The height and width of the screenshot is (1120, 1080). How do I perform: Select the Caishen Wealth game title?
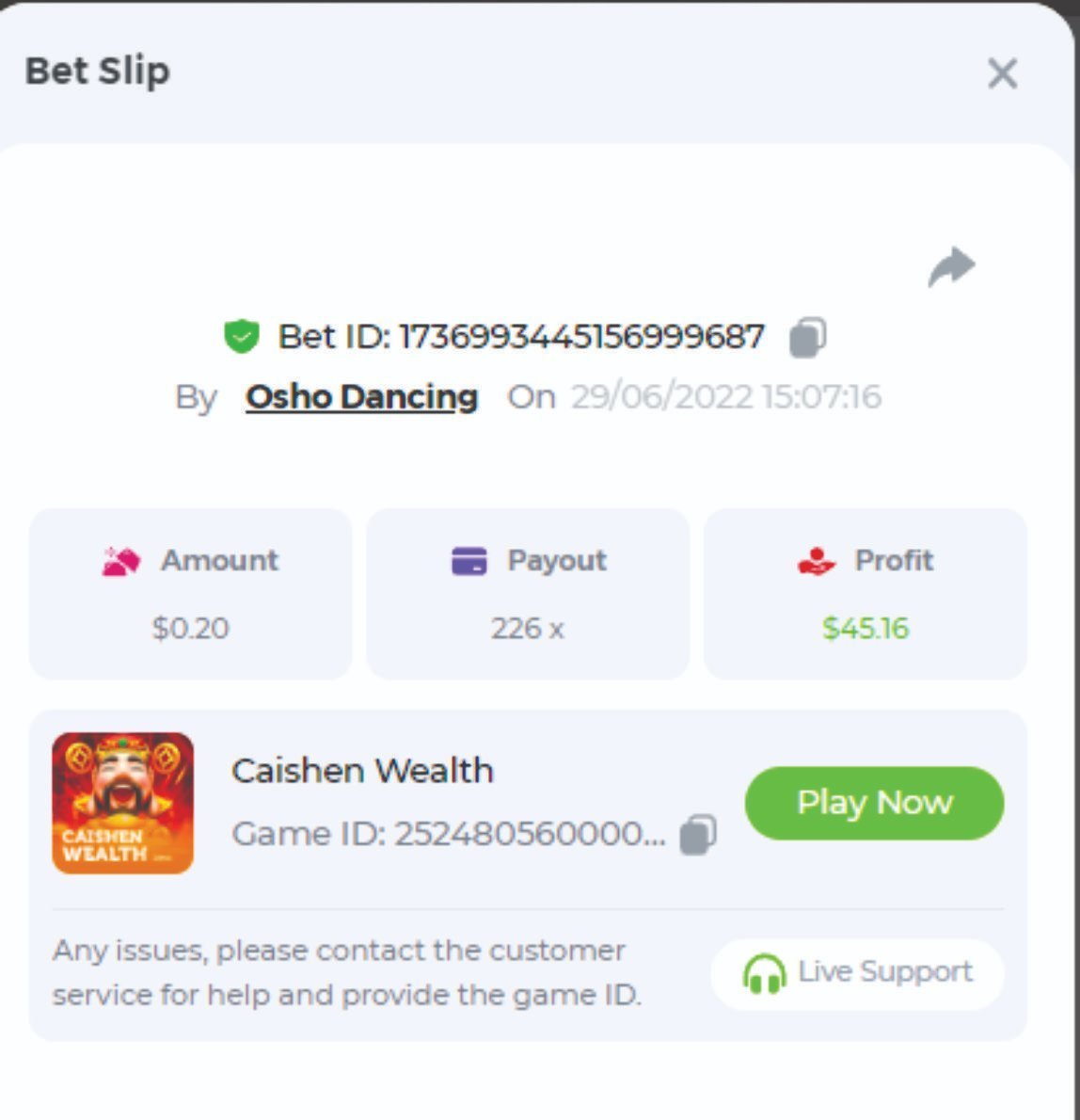[x=362, y=772]
